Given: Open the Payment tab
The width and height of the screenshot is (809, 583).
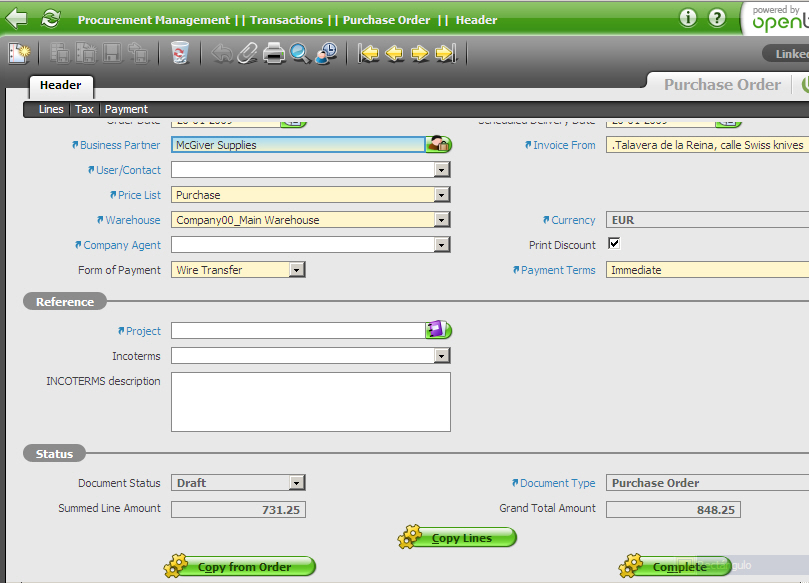Looking at the screenshot, I should (x=126, y=109).
